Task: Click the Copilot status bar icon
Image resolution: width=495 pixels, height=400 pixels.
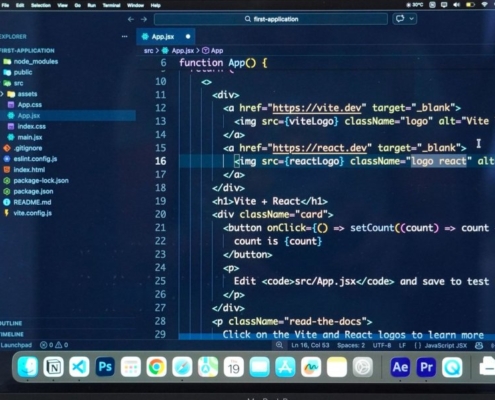Action: (x=479, y=345)
